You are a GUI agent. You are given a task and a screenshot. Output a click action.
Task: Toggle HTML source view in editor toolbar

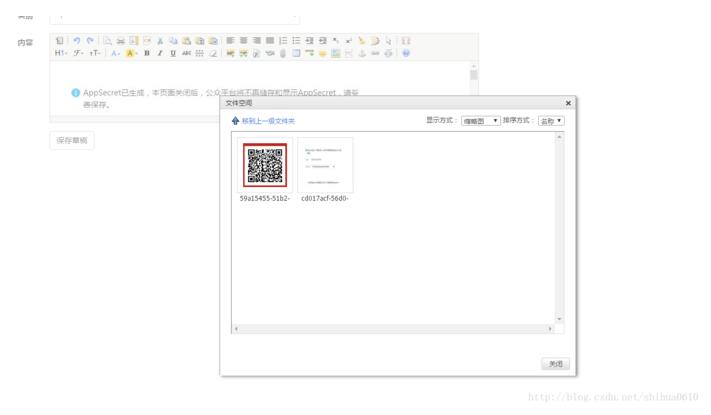point(59,41)
